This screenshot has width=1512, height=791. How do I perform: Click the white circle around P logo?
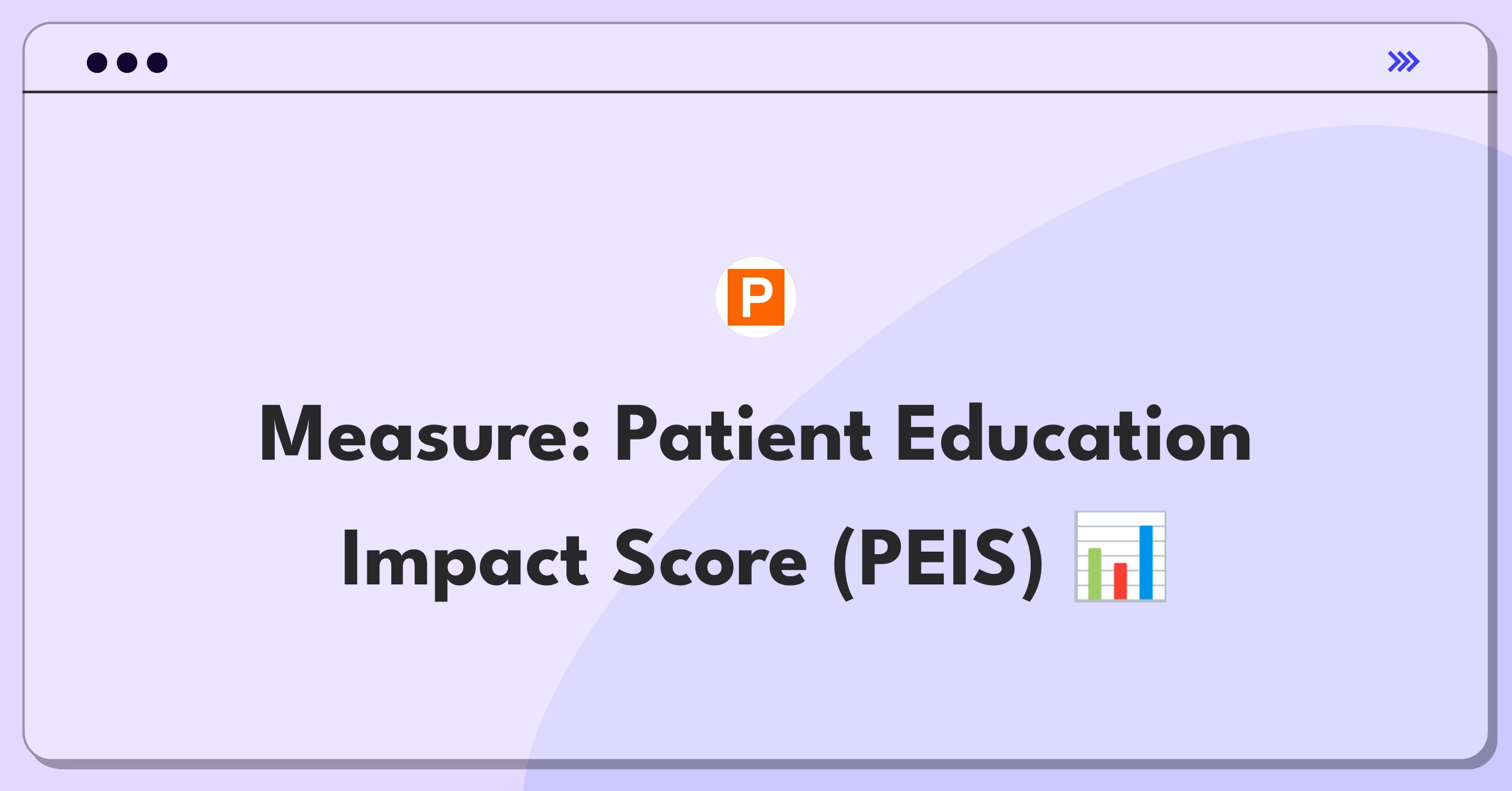tap(756, 297)
